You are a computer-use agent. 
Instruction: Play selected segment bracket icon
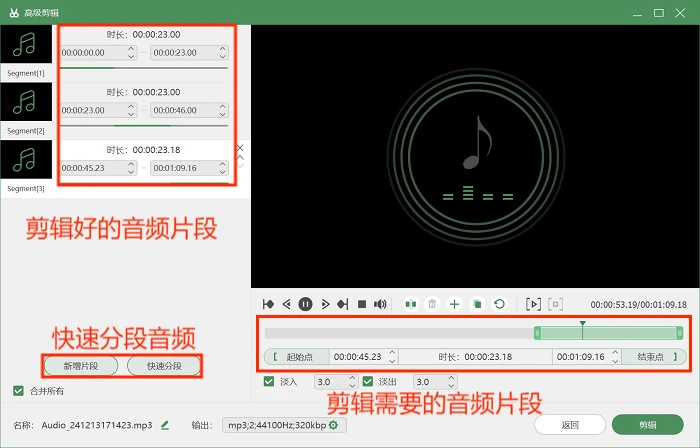pyautogui.click(x=533, y=304)
